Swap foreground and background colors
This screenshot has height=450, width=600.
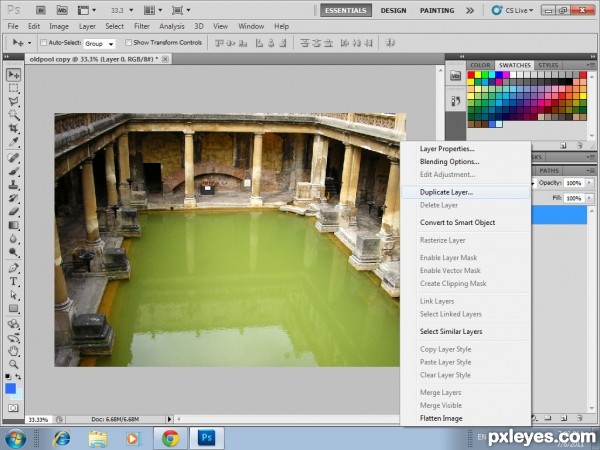click(18, 377)
